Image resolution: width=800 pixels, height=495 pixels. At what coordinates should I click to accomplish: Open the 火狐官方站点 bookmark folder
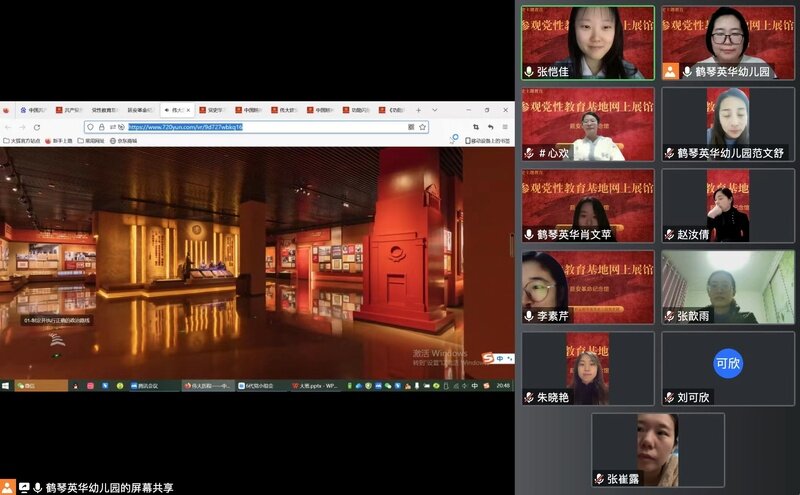pyautogui.click(x=21, y=141)
